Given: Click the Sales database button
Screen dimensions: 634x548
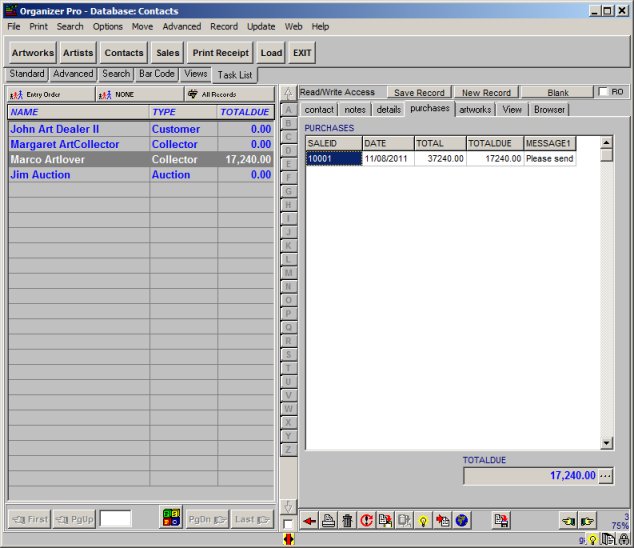Looking at the screenshot, I should click(x=167, y=53).
